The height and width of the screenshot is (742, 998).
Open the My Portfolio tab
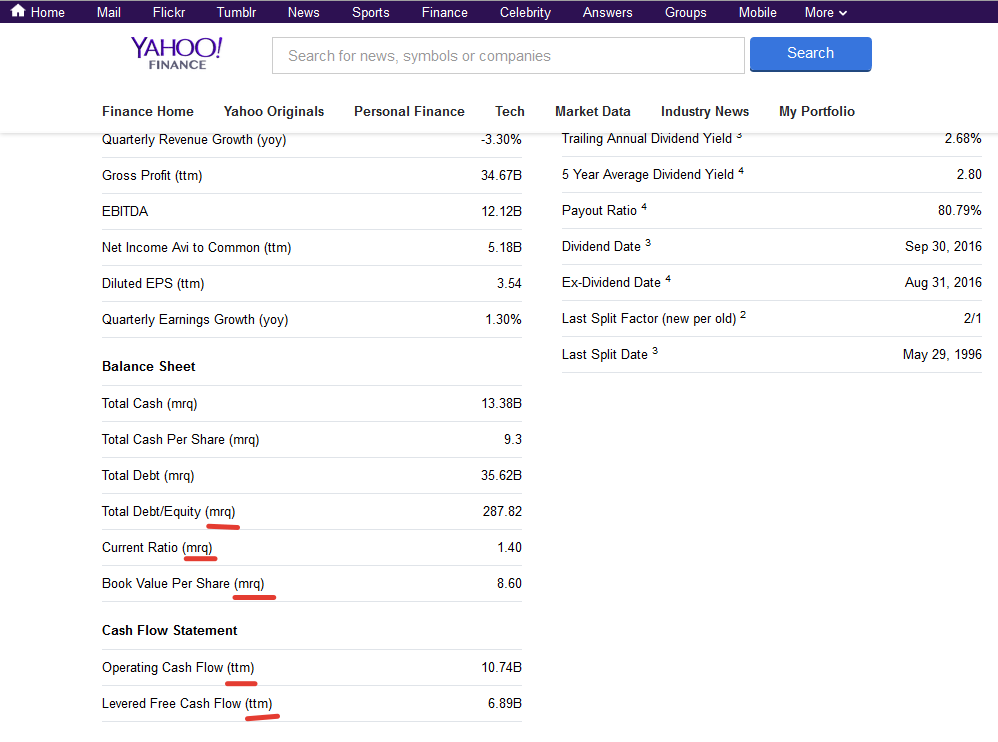pos(817,111)
